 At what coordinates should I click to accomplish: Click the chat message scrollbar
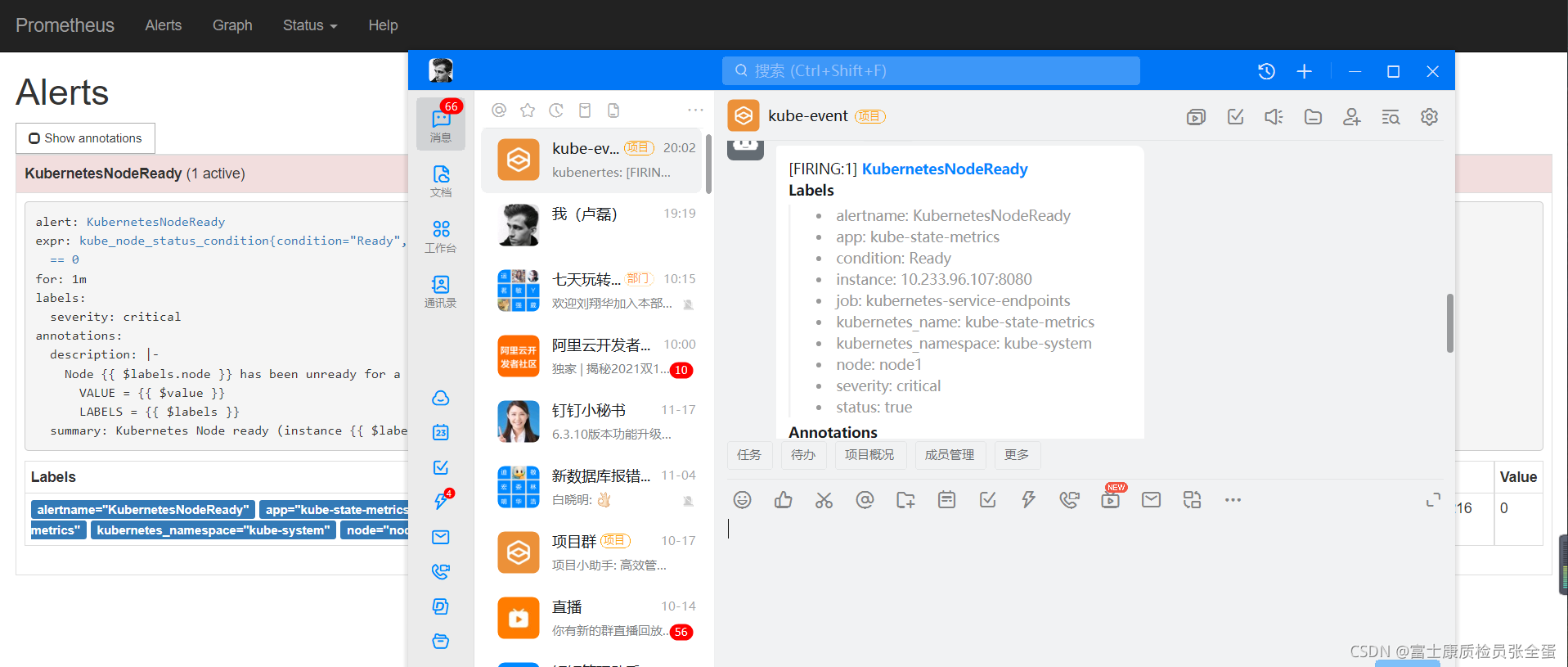coord(1449,323)
